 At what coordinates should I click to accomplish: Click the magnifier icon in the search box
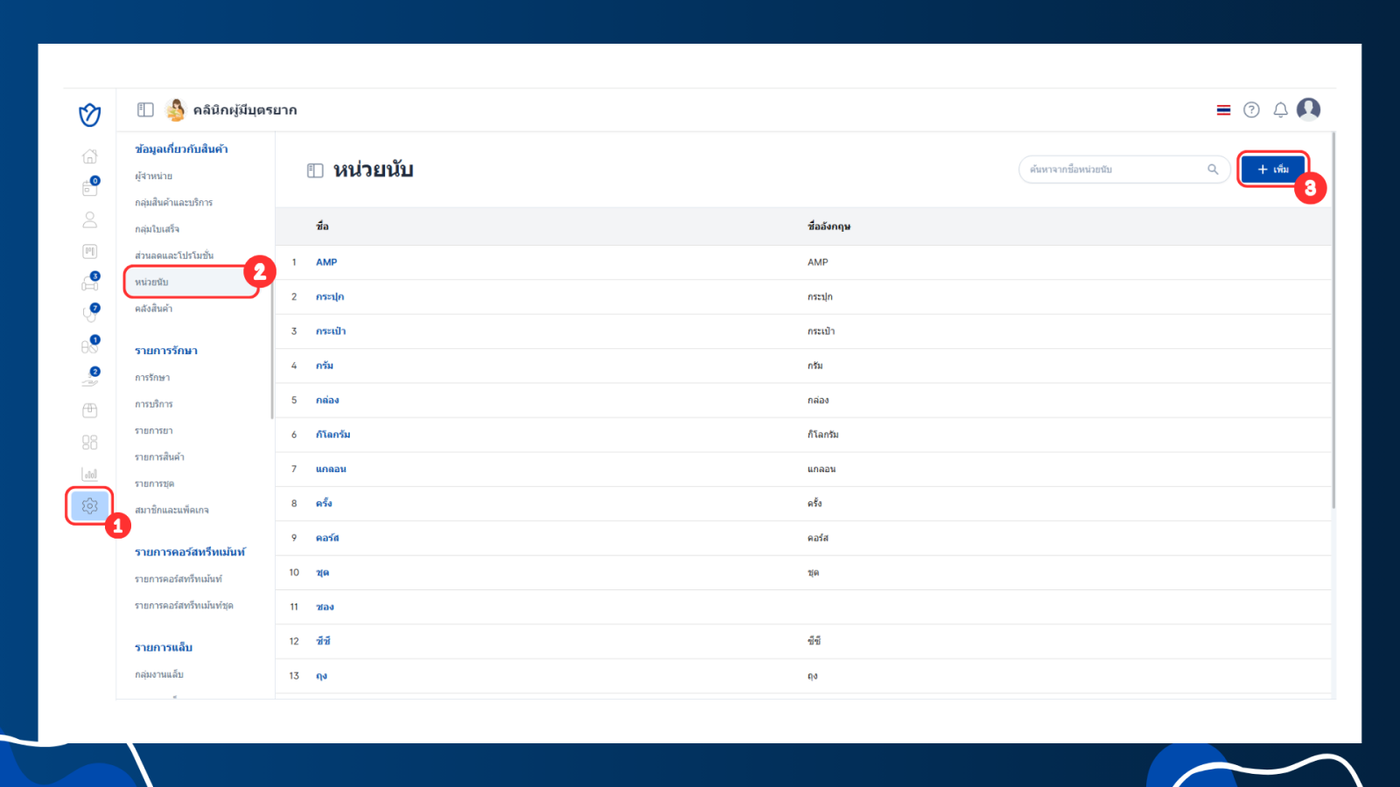[1213, 170]
